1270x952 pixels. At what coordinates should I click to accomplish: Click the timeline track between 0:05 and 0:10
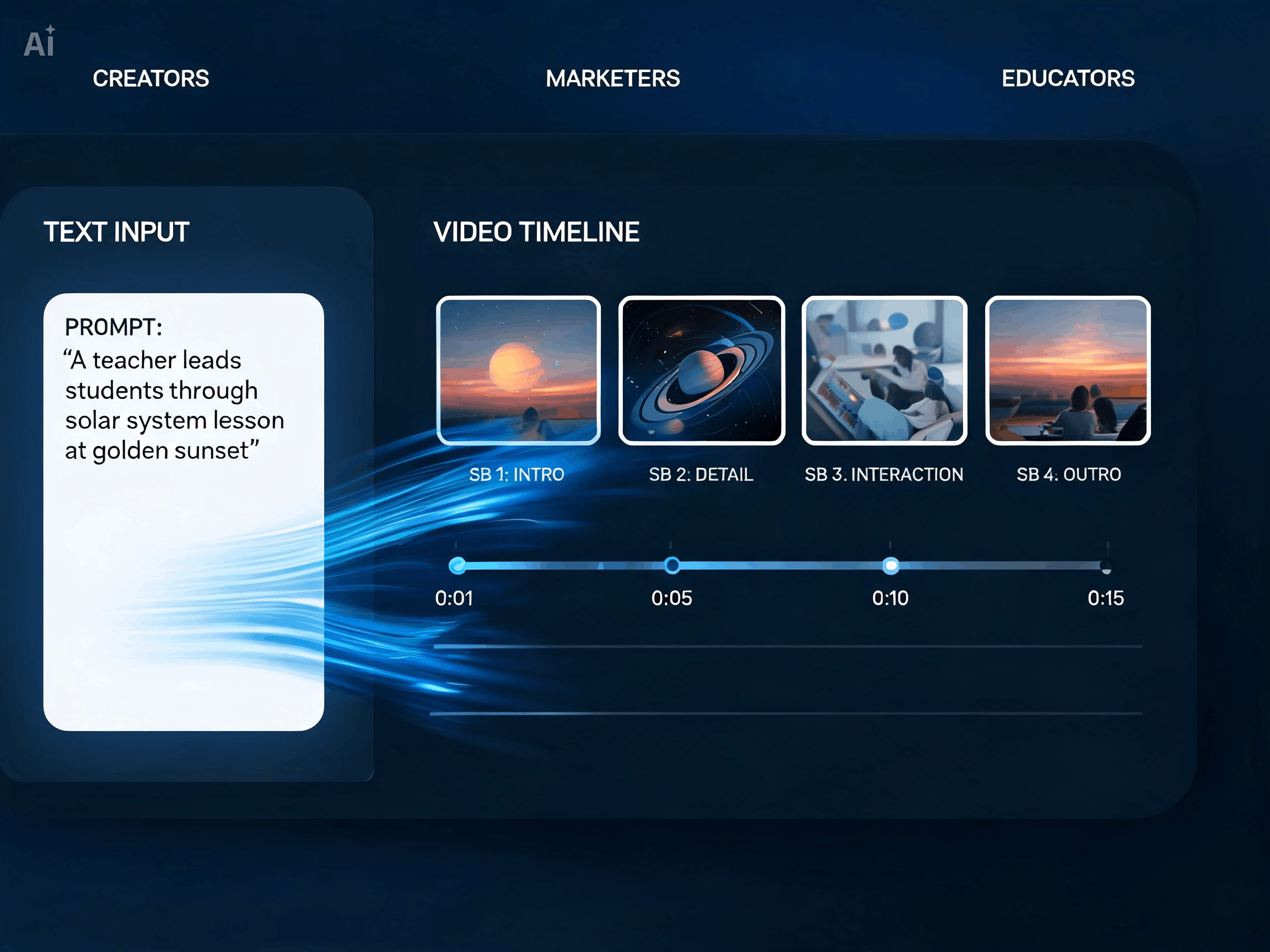click(781, 566)
